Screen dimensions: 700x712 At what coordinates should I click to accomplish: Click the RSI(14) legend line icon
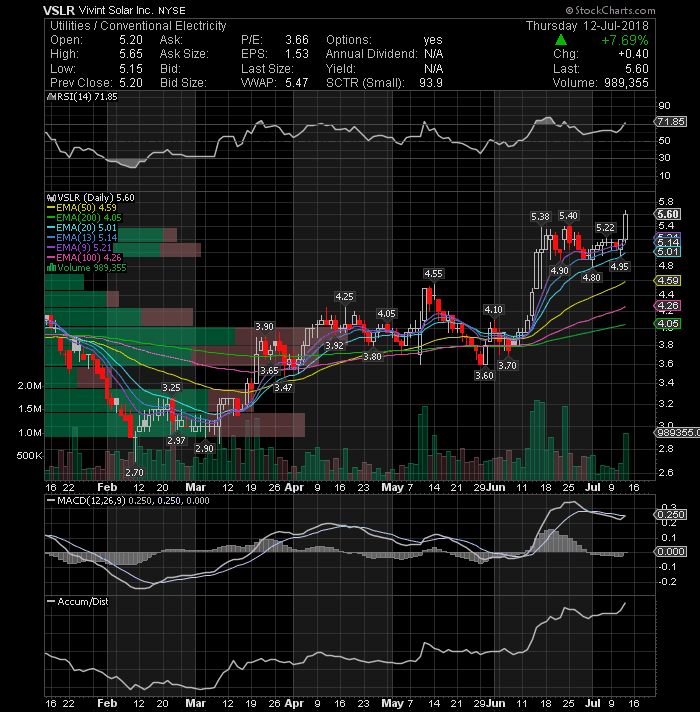coord(51,97)
